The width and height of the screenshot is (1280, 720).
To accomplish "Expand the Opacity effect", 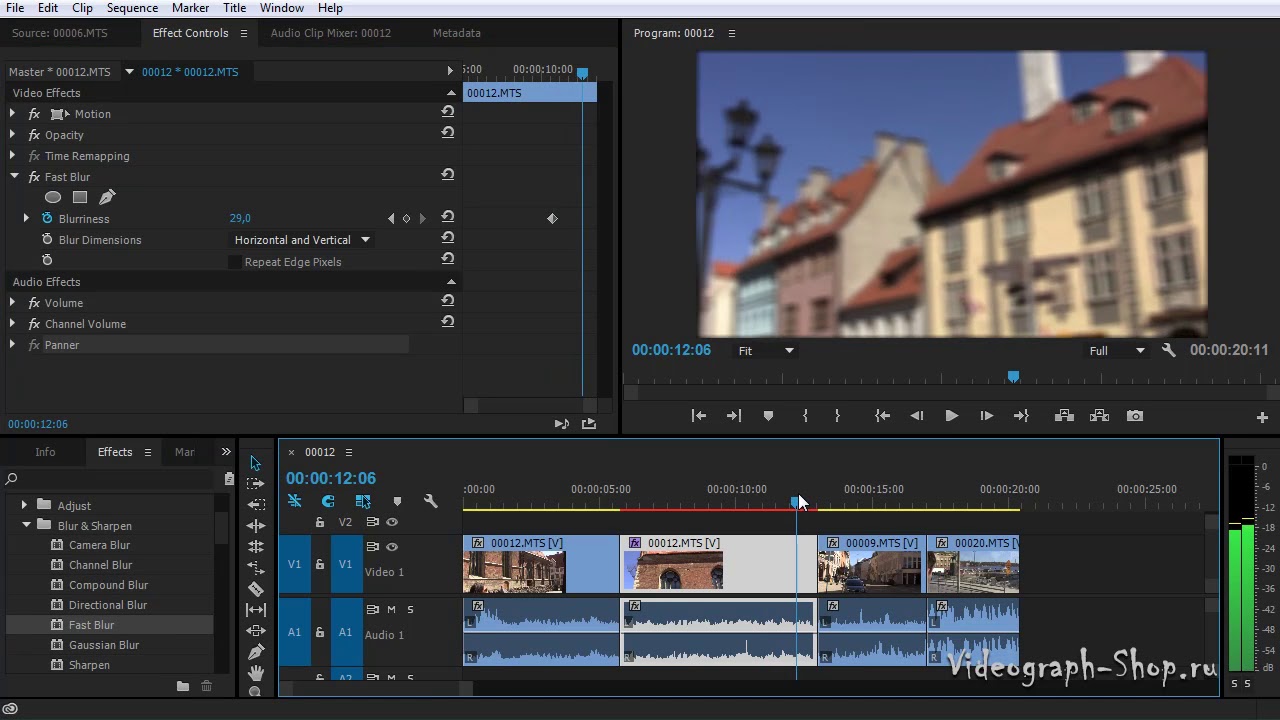I will pyautogui.click(x=13, y=134).
